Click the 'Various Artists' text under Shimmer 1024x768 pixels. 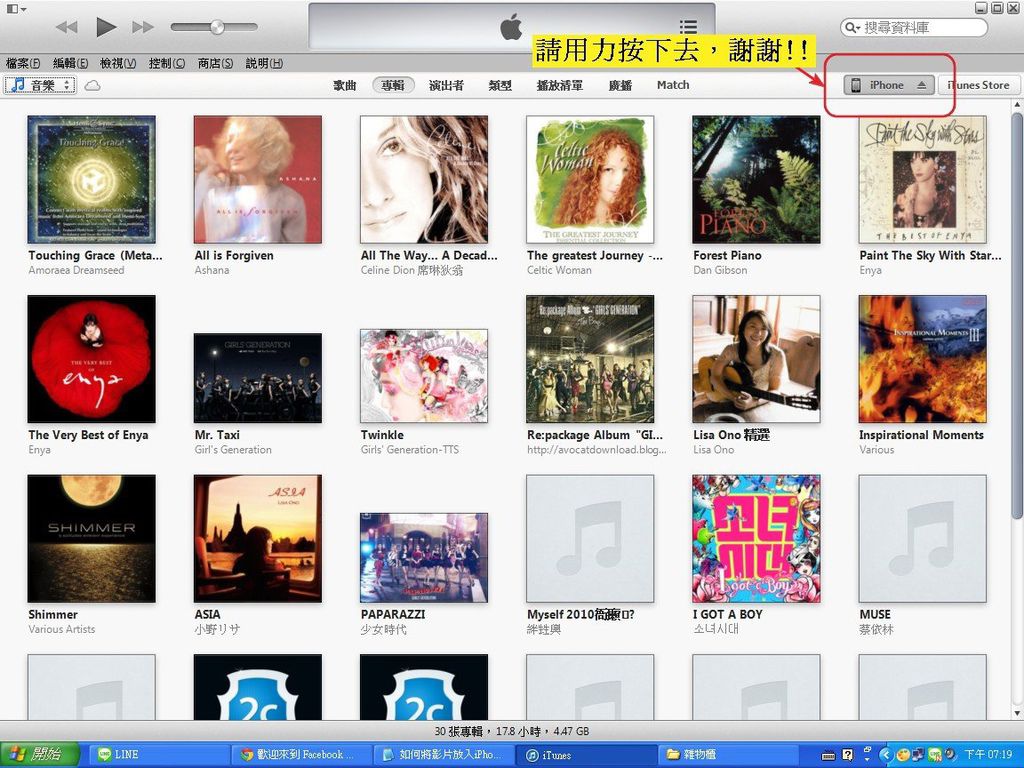(x=62, y=630)
